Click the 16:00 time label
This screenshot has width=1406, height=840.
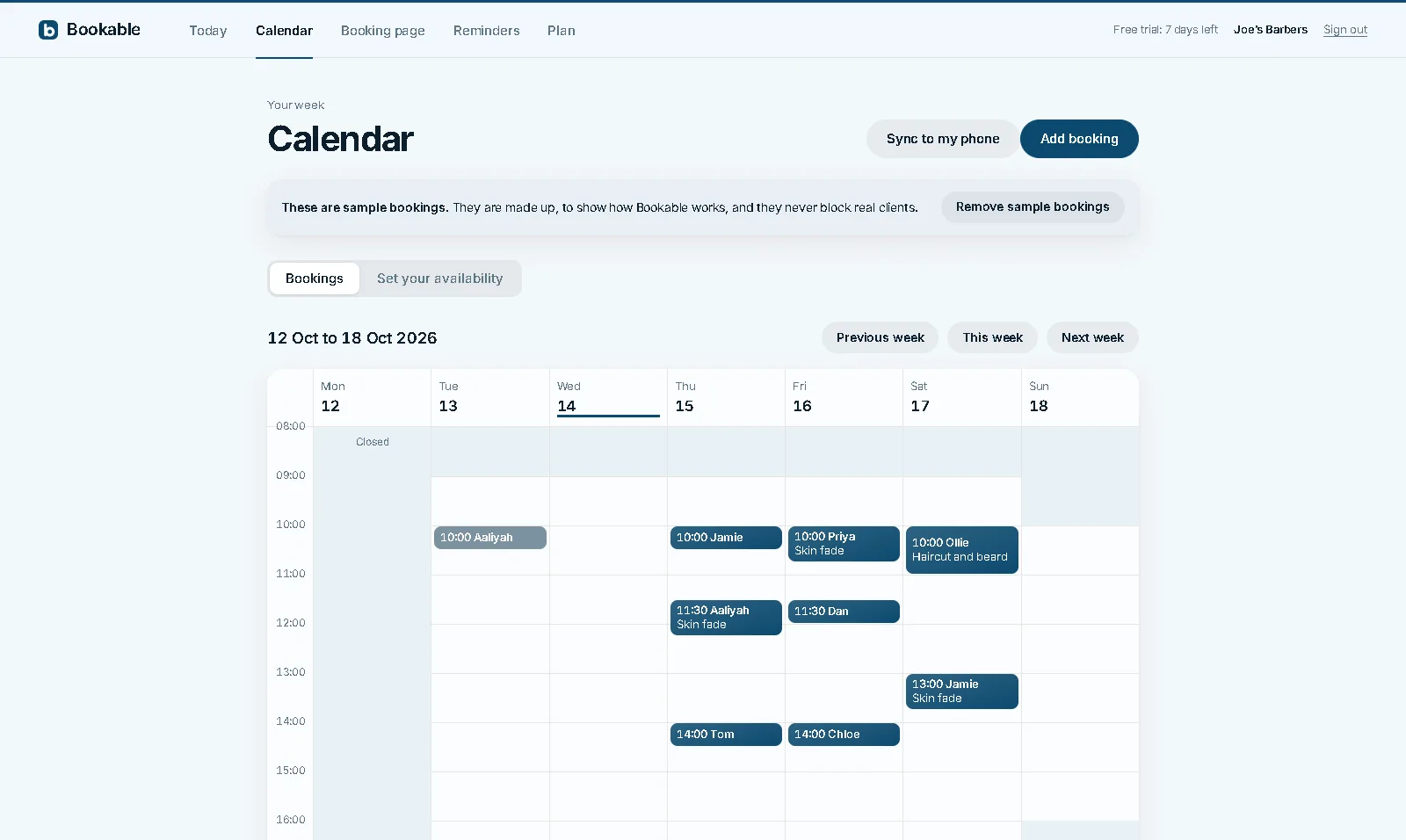(x=291, y=820)
